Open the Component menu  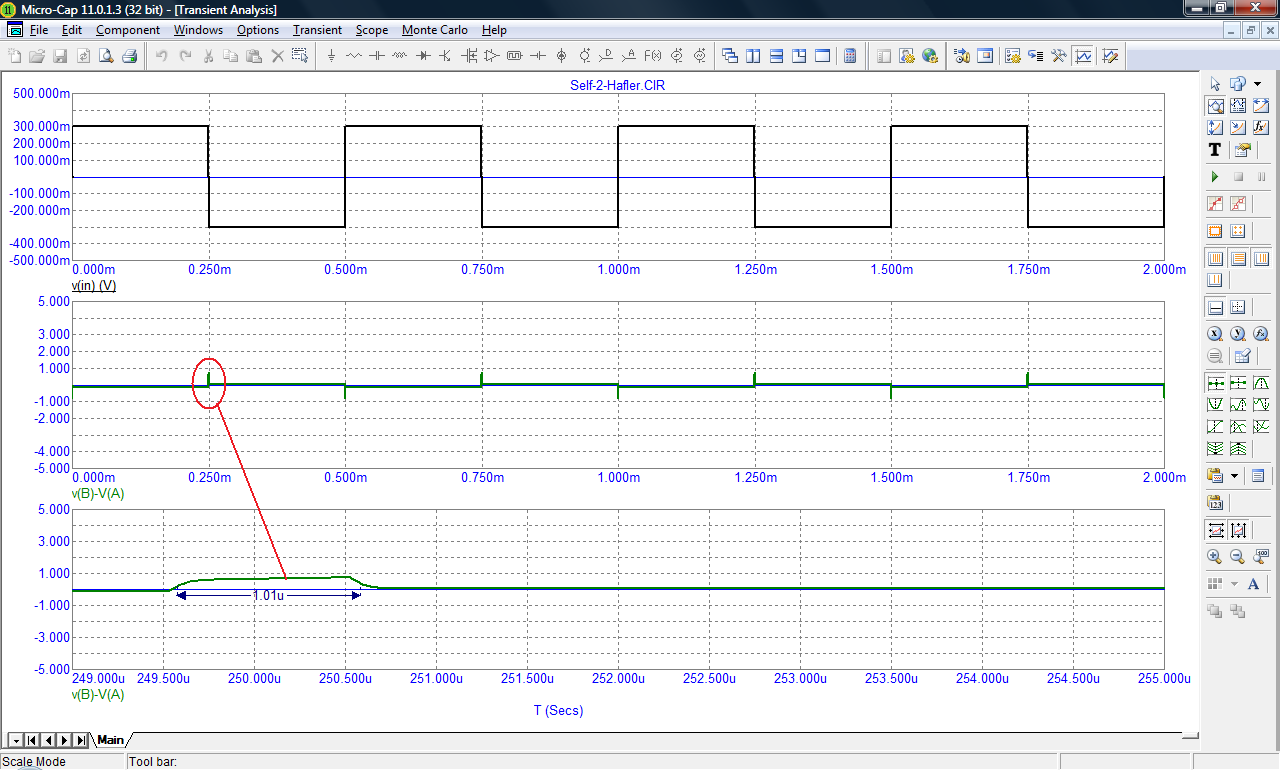127,30
